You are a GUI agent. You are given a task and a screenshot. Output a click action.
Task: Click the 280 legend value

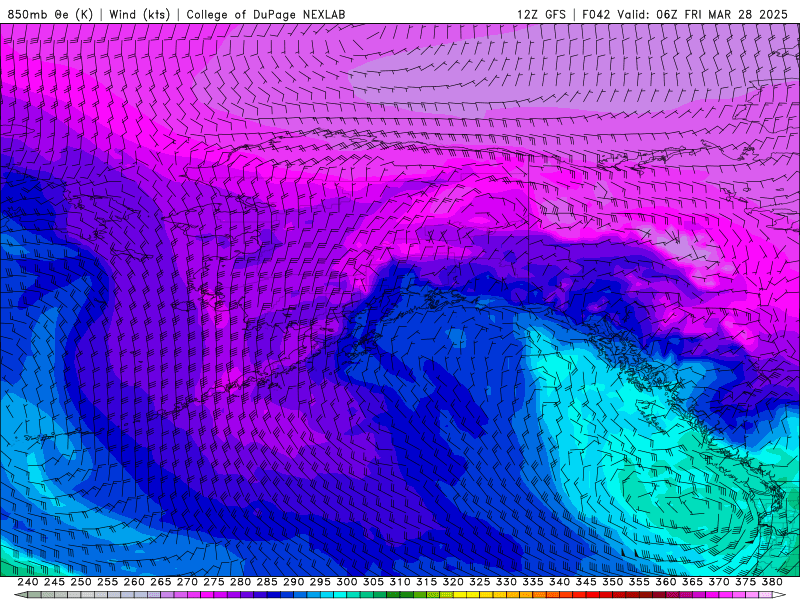[x=240, y=582]
